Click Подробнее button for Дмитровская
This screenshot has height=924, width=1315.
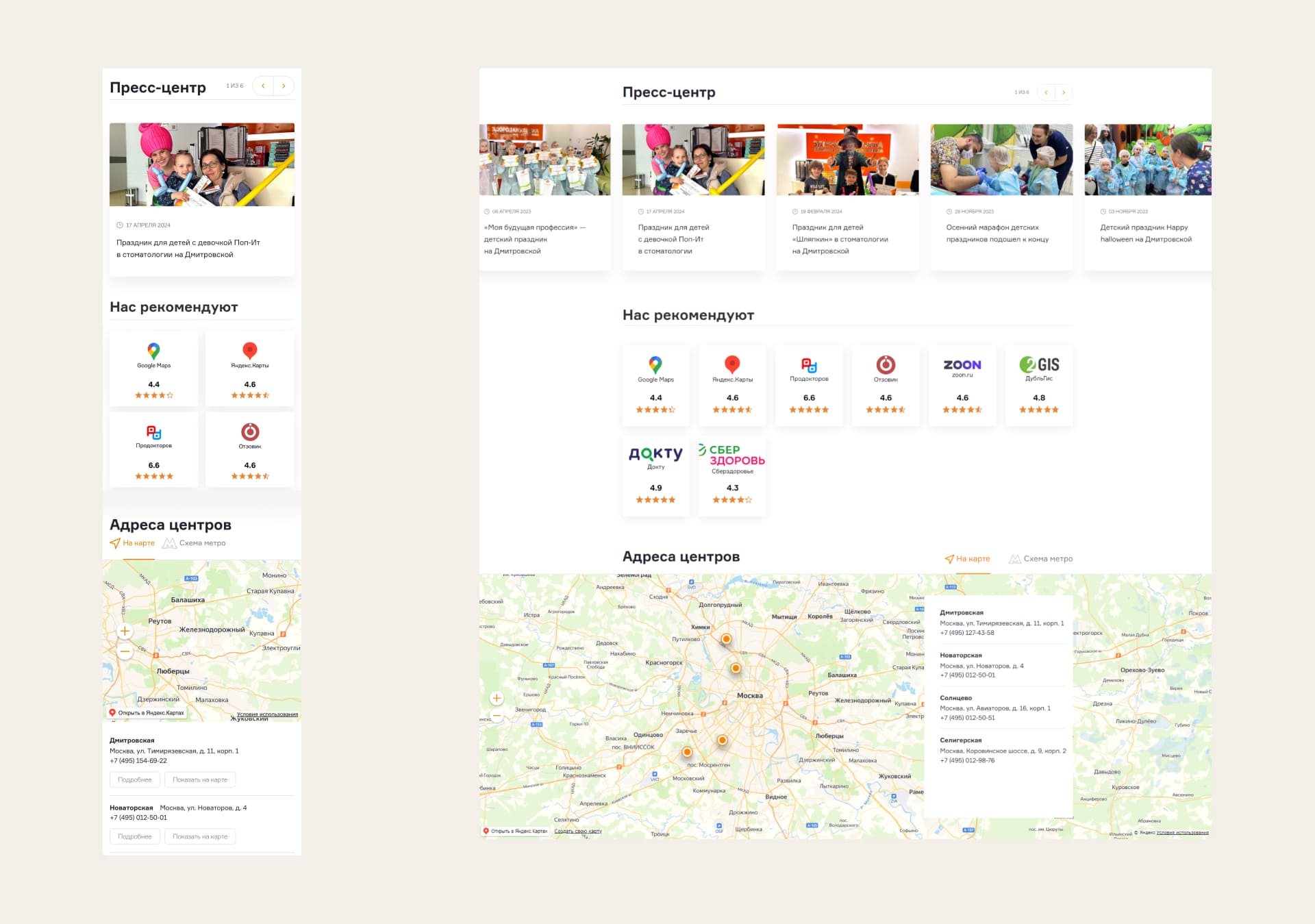coord(135,779)
